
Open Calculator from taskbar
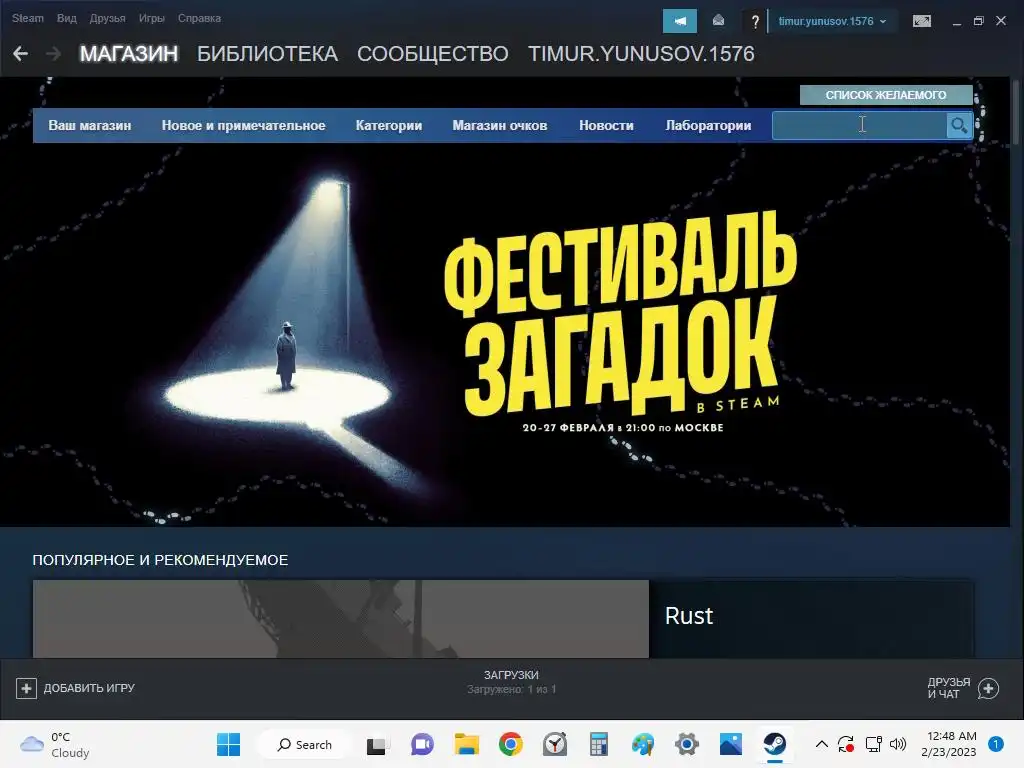599,744
